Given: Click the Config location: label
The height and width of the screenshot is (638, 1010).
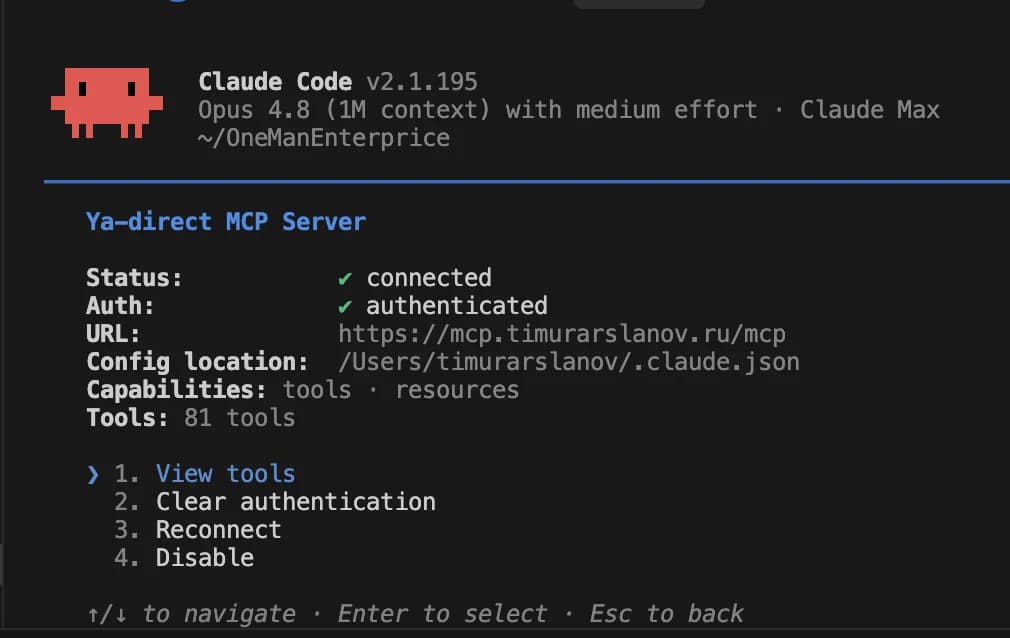Looking at the screenshot, I should 197,362.
